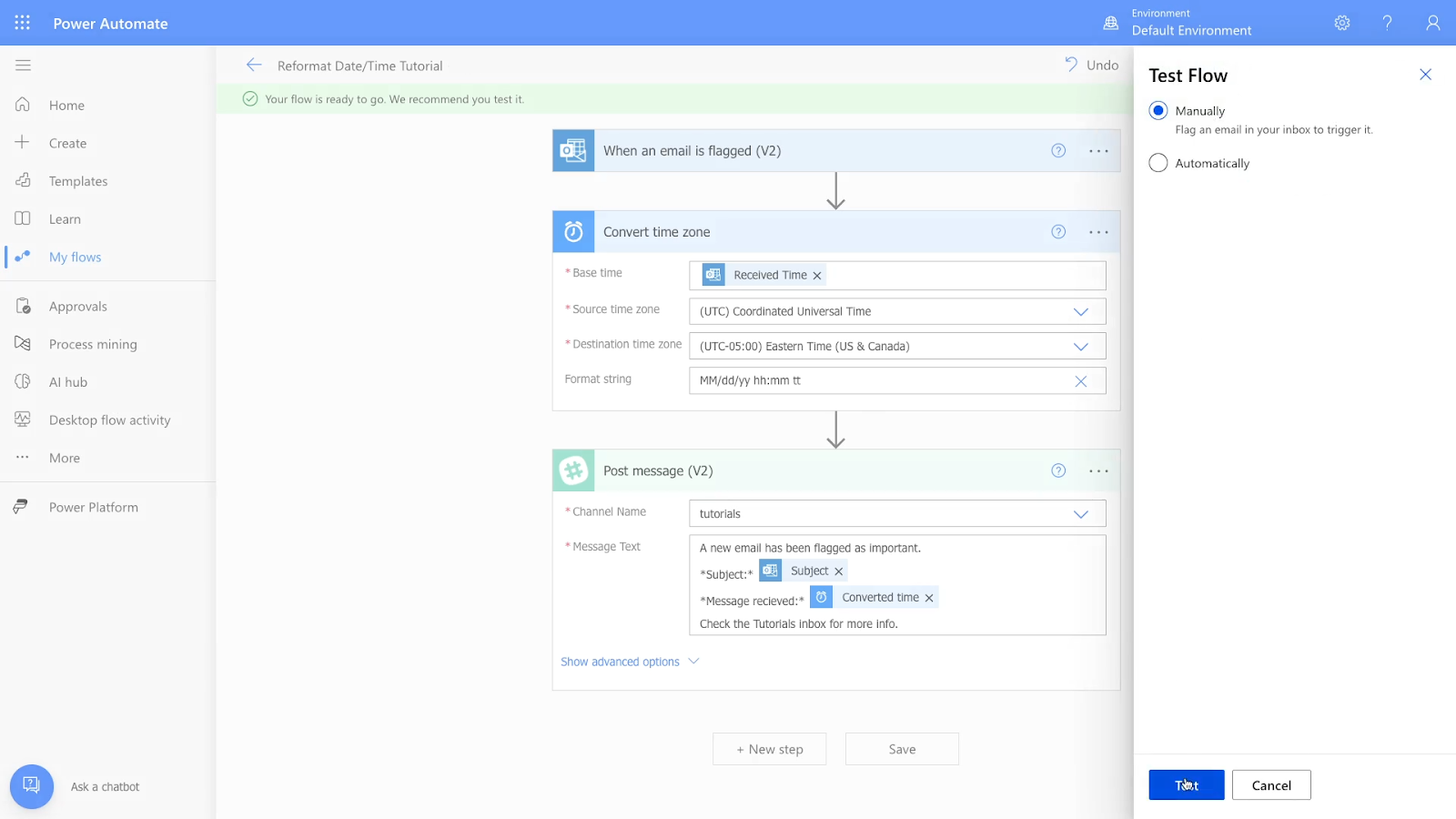
Task: Open the Help question mark in header
Action: (x=1387, y=23)
